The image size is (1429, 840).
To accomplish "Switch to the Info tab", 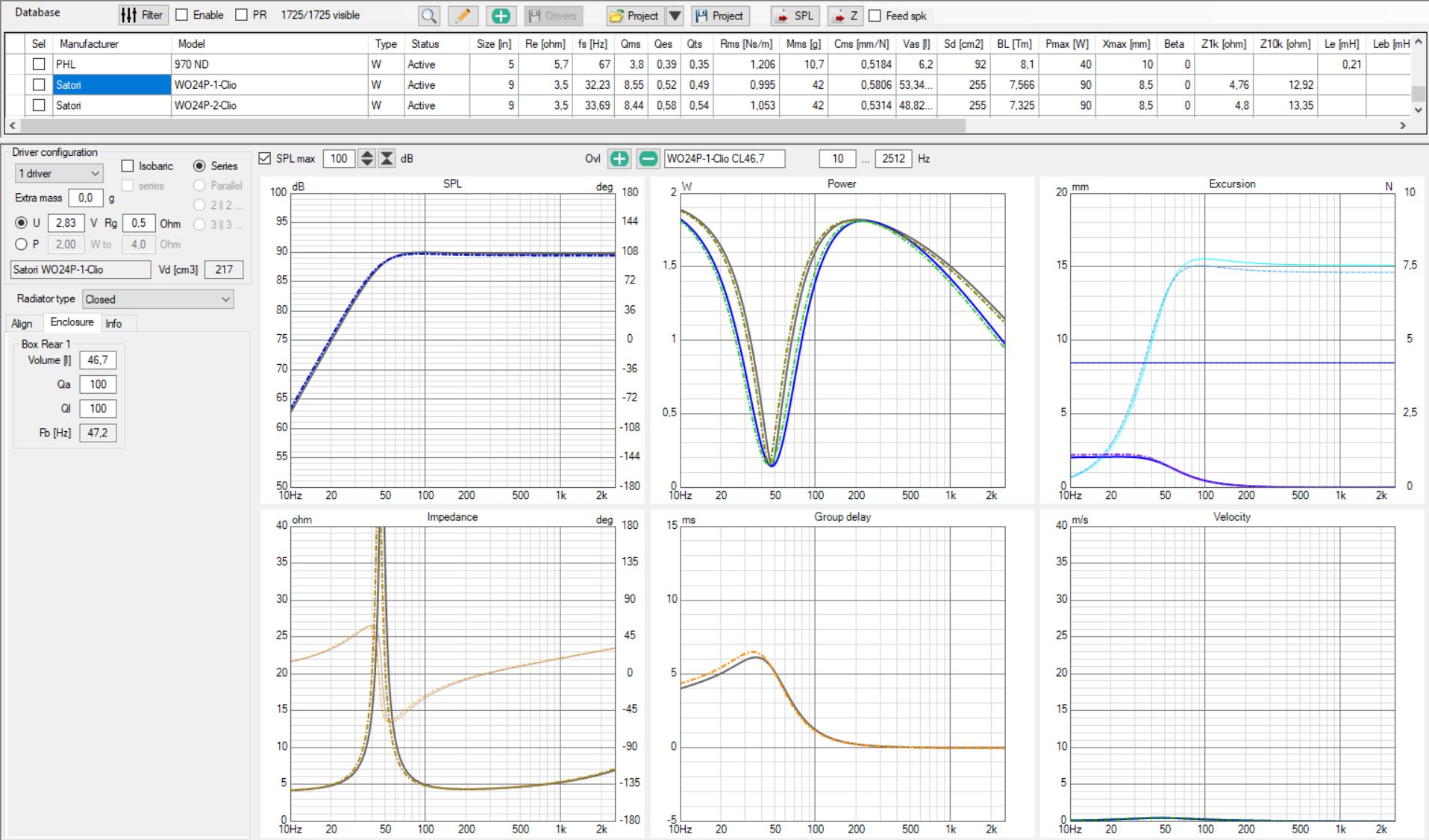I will [113, 323].
